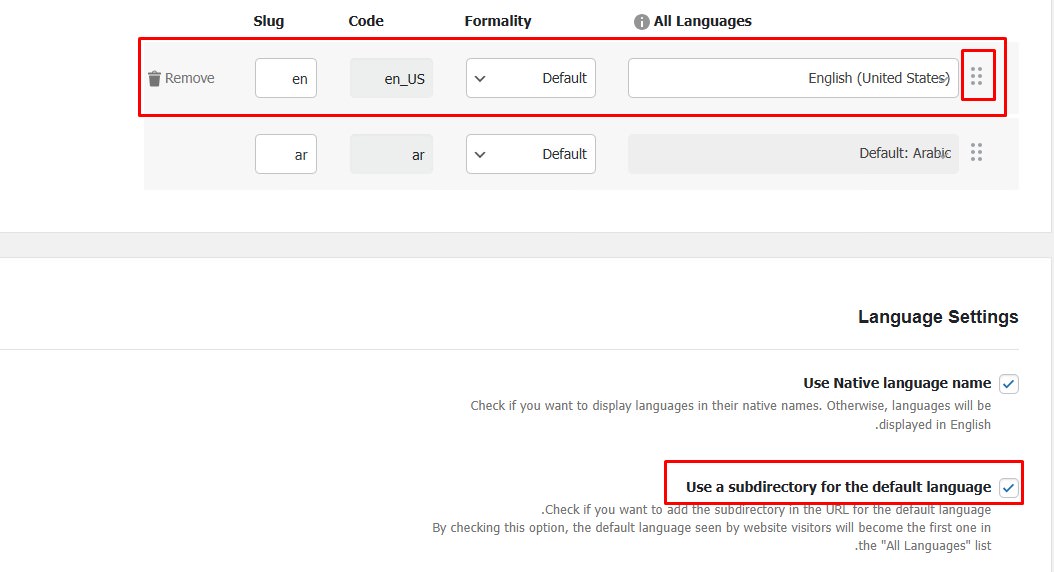
Task: Click the drag handle of the Arabic row
Action: point(977,153)
